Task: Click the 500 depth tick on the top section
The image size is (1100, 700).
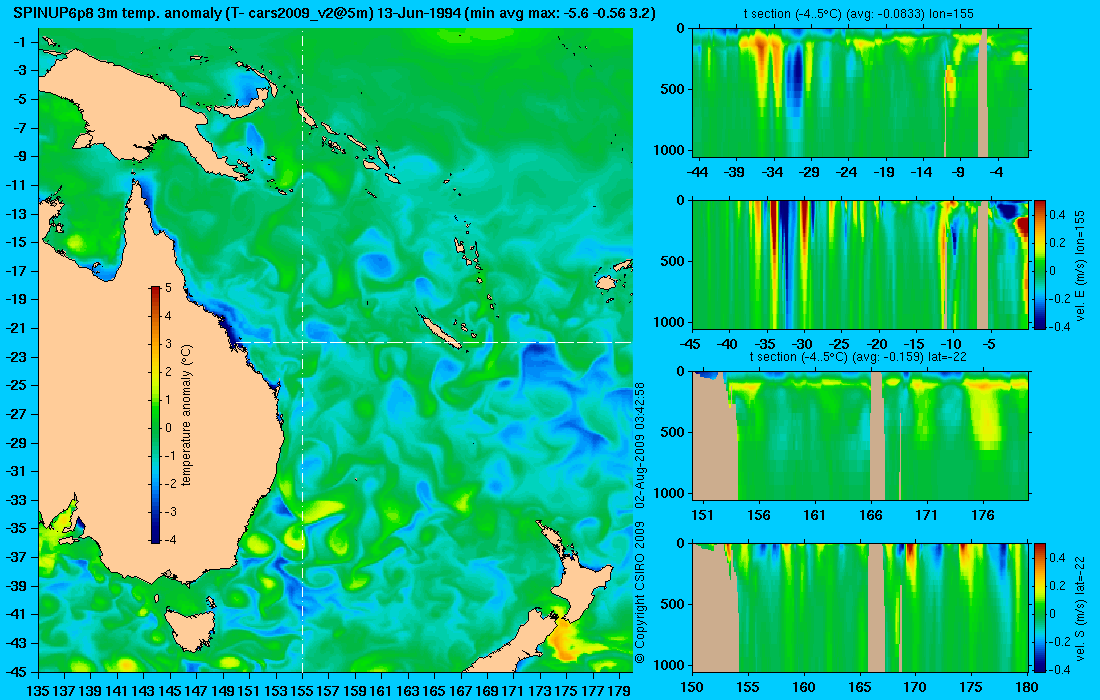Action: coord(673,89)
